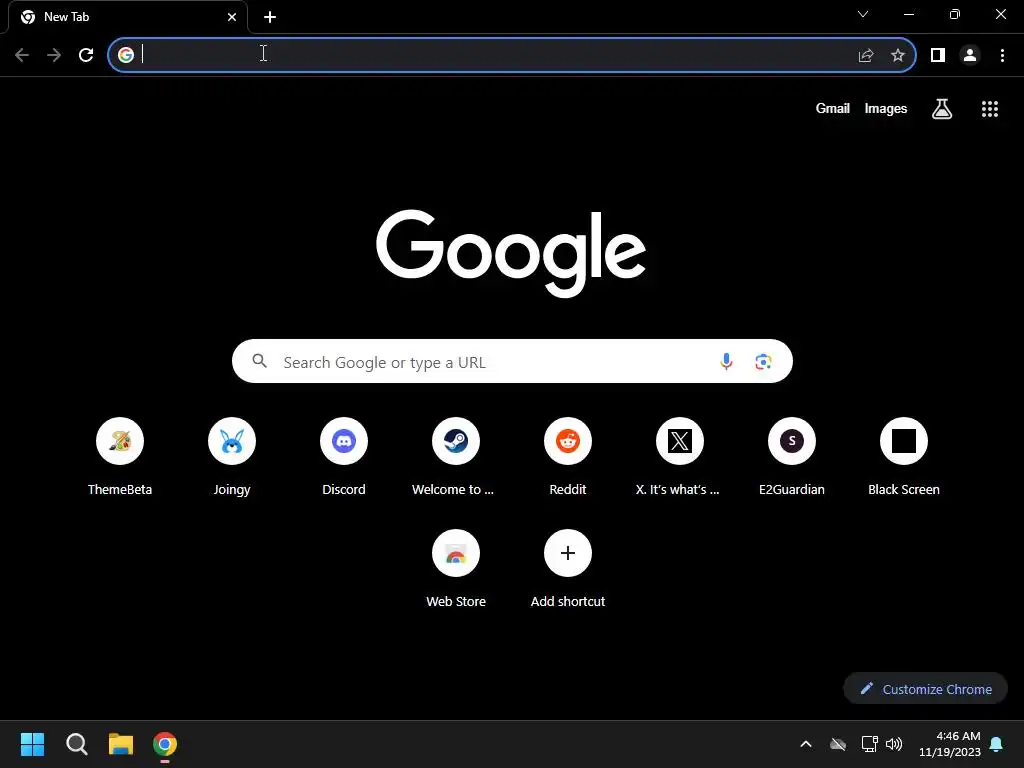Open the Black Screen shortcut
Viewport: 1024px width, 768px height.
(x=904, y=456)
